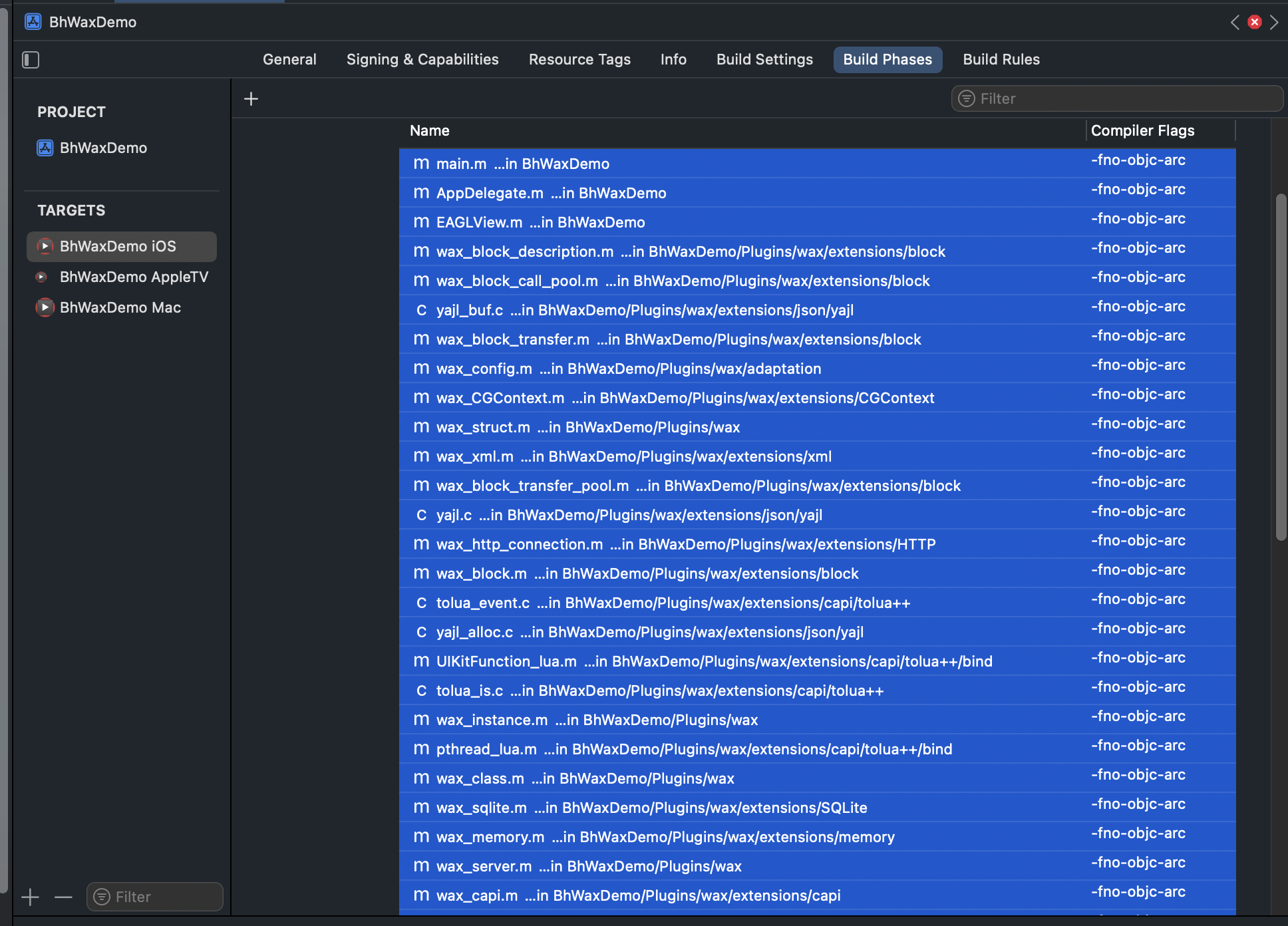
Task: Click the targets Filter field at bottom
Action: 154,897
